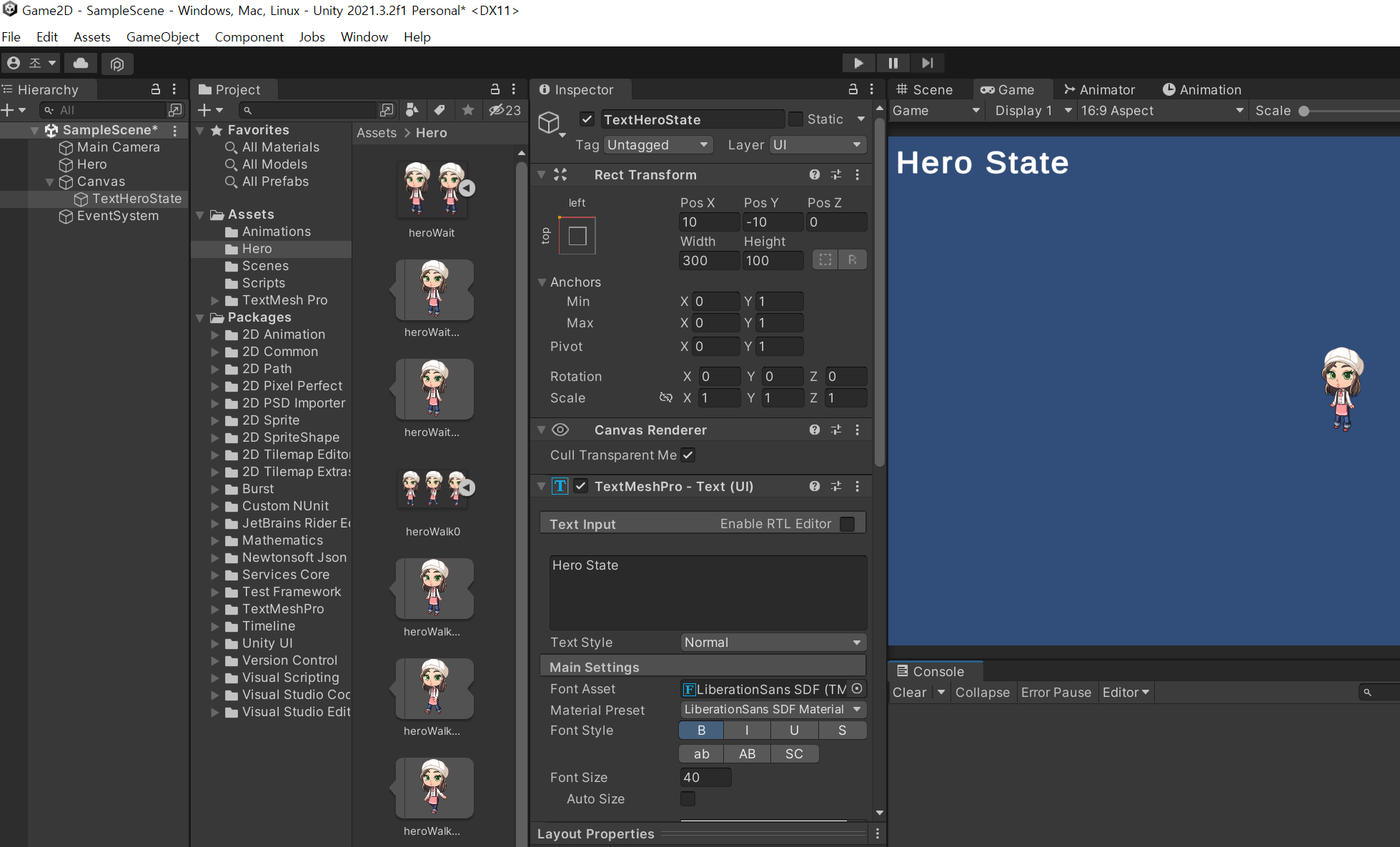Open the Layer dropdown
Viewport: 1400px width, 847px height.
tap(818, 145)
